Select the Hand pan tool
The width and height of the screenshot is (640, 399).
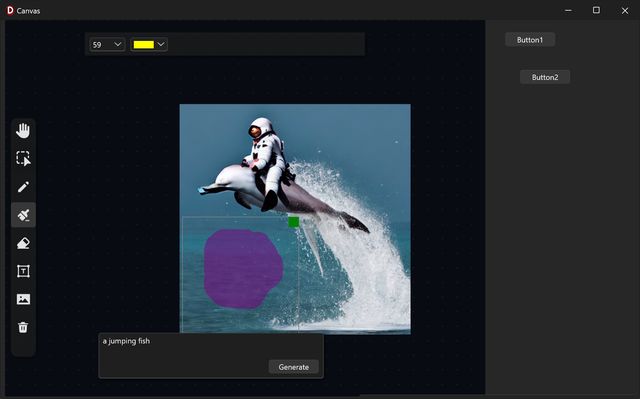(x=23, y=131)
